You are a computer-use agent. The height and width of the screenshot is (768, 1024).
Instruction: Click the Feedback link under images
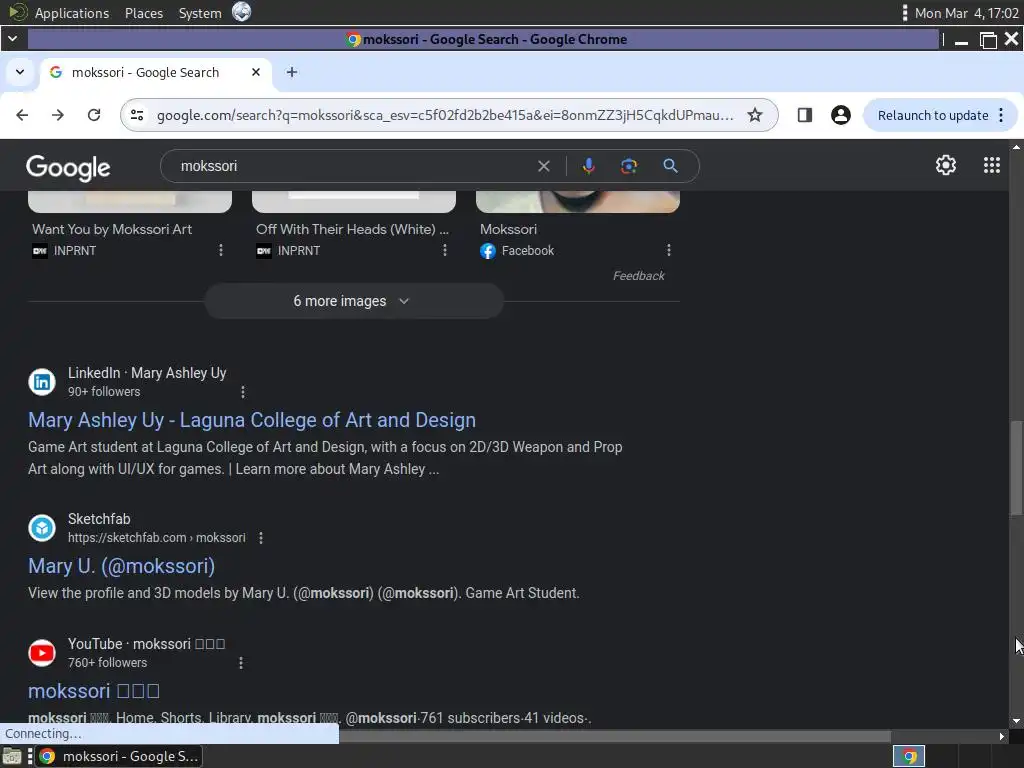point(638,276)
